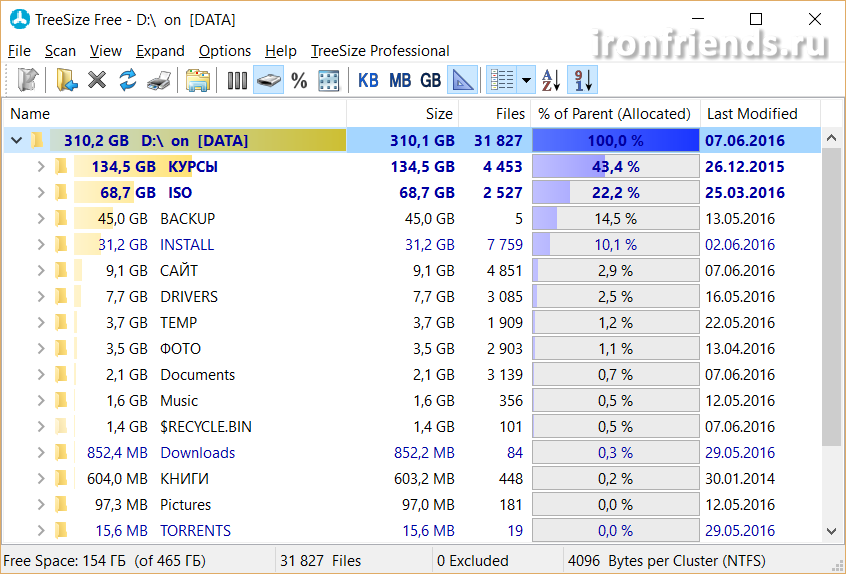Toggle allocated space drive icon mode
This screenshot has height=574, width=846.
(x=268, y=81)
